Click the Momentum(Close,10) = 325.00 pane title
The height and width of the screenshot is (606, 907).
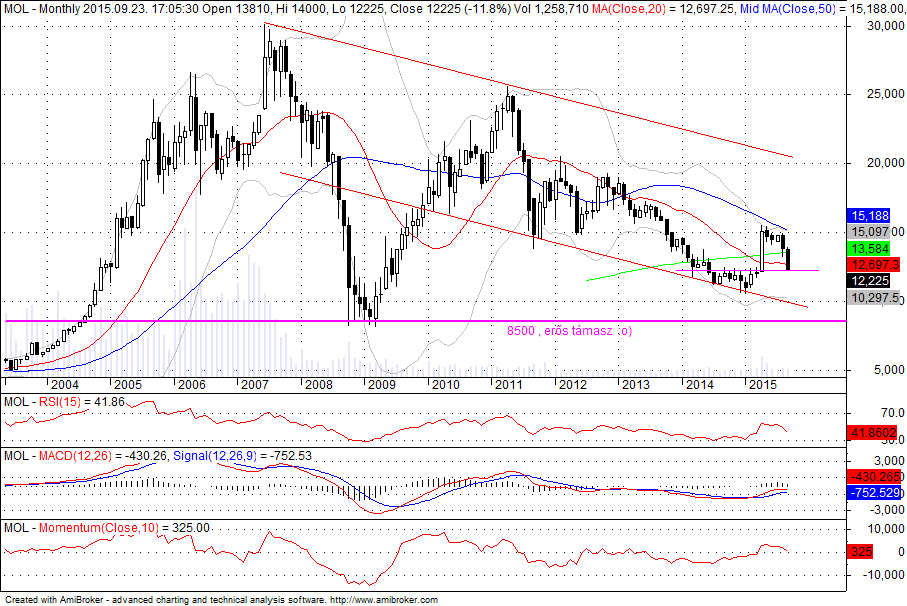click(x=124, y=528)
